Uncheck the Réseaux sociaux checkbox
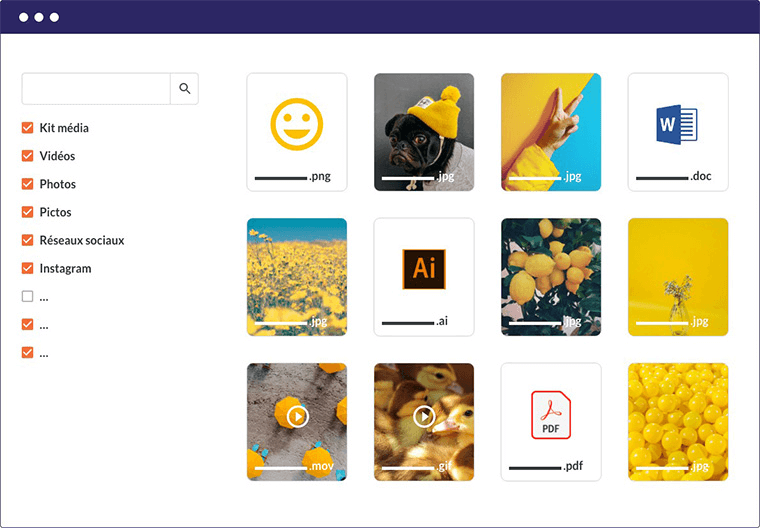 (28, 240)
